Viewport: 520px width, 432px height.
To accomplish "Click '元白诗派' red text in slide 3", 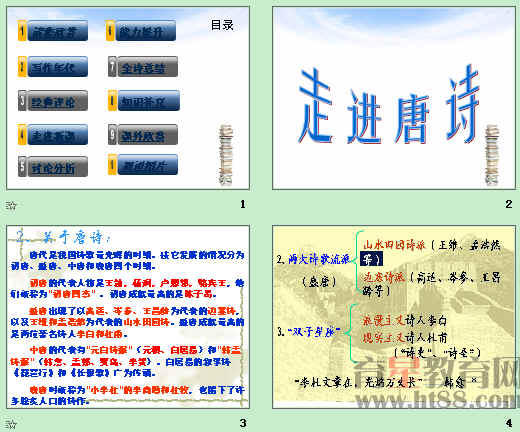I will [109, 350].
